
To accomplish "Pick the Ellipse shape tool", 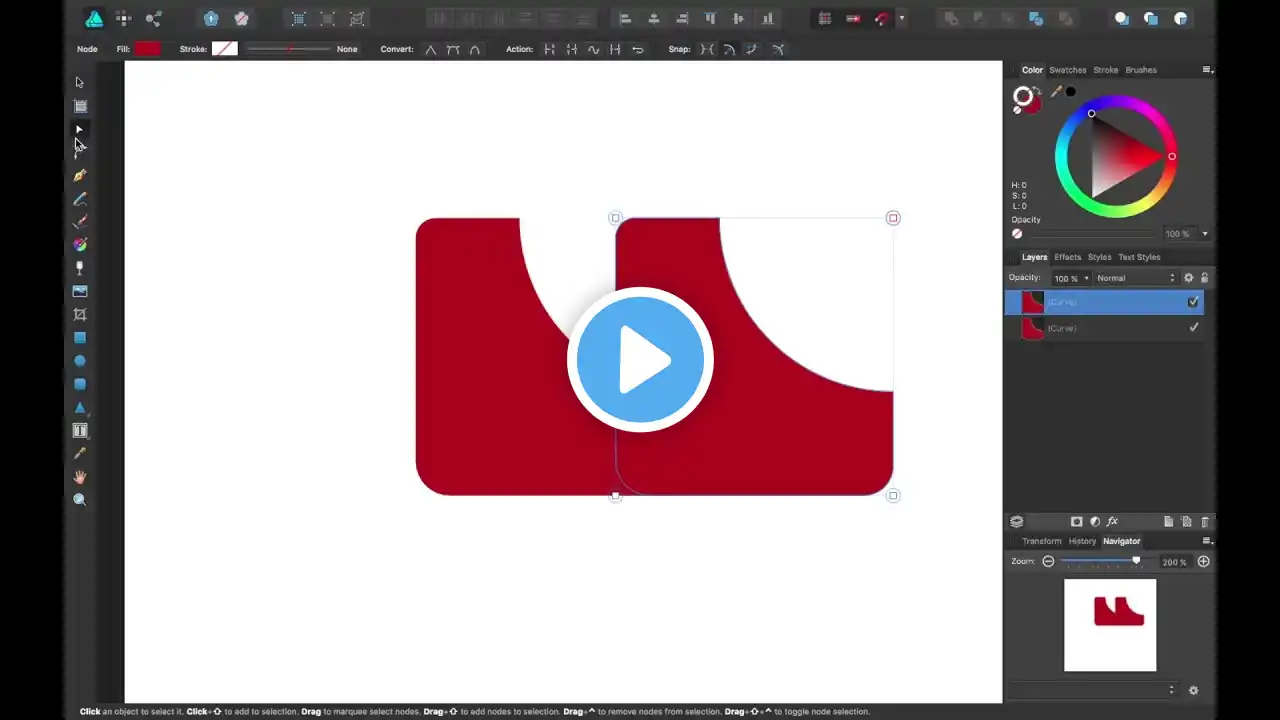I will tap(80, 361).
